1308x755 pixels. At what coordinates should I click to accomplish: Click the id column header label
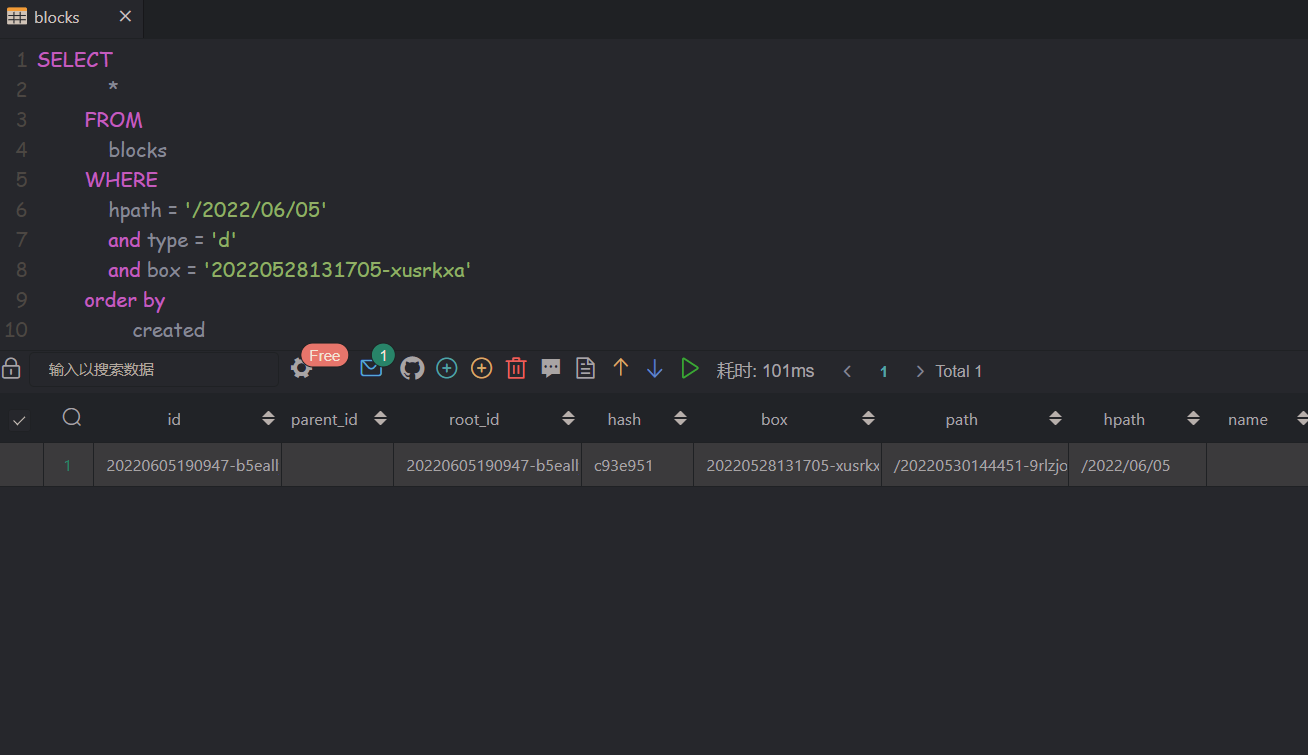click(x=174, y=420)
